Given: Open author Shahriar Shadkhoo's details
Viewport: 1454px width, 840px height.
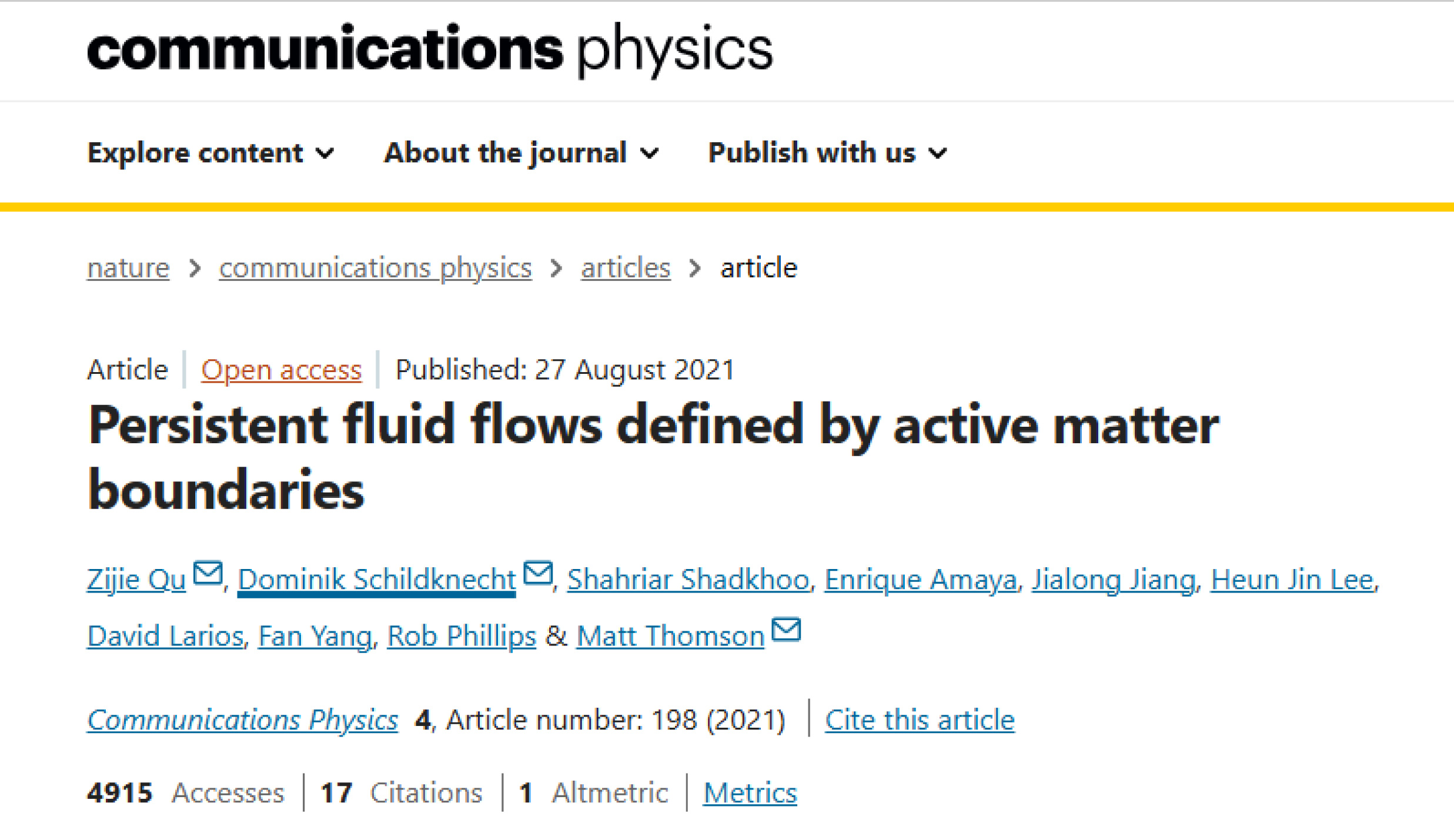Looking at the screenshot, I should pyautogui.click(x=688, y=580).
